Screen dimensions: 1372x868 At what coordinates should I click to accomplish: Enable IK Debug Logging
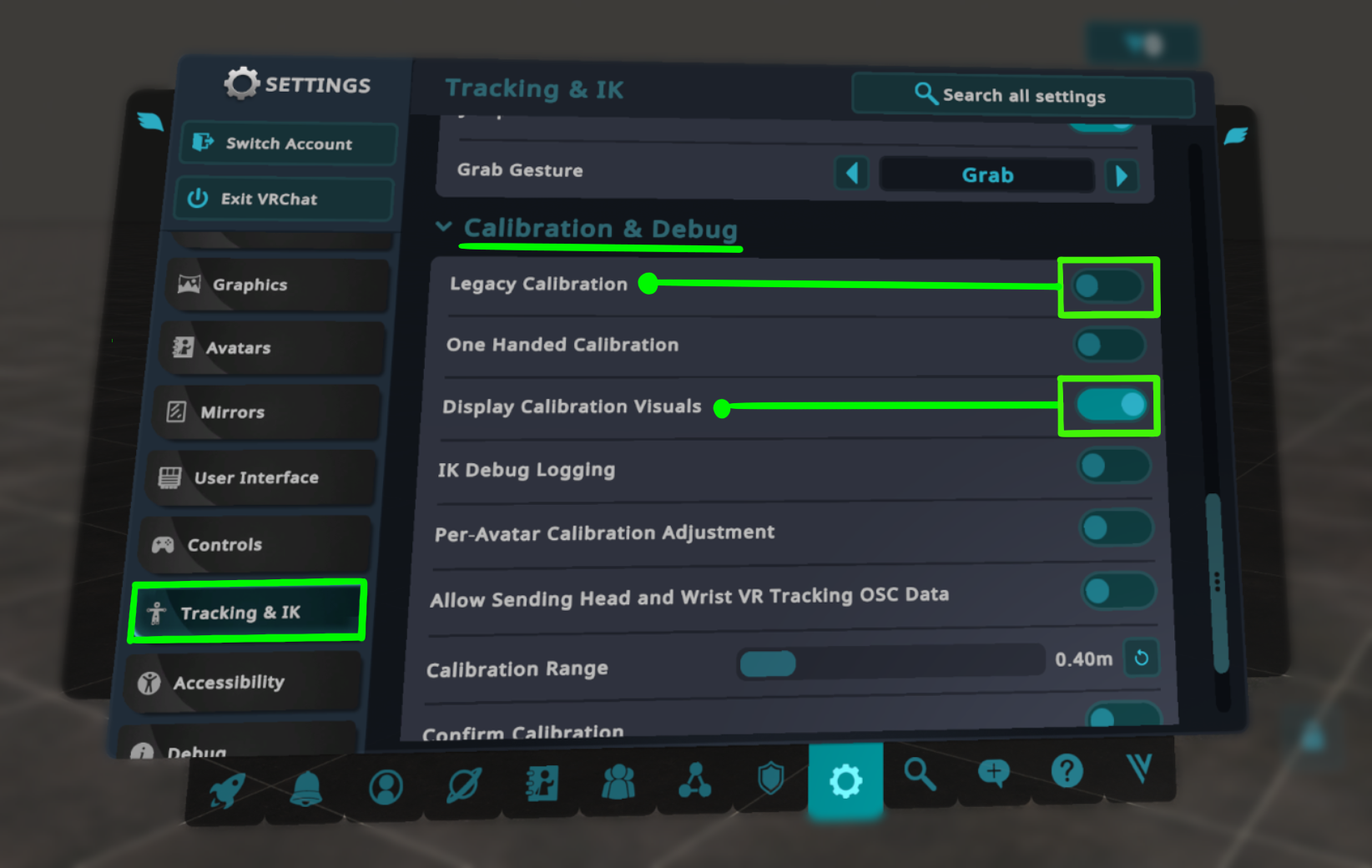[1114, 466]
